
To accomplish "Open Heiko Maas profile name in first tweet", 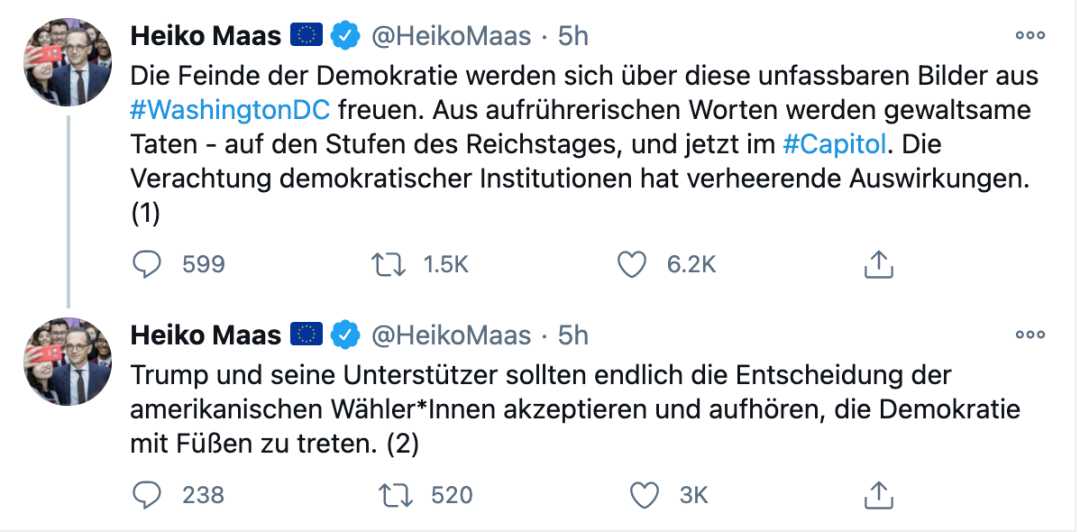I will click(205, 37).
